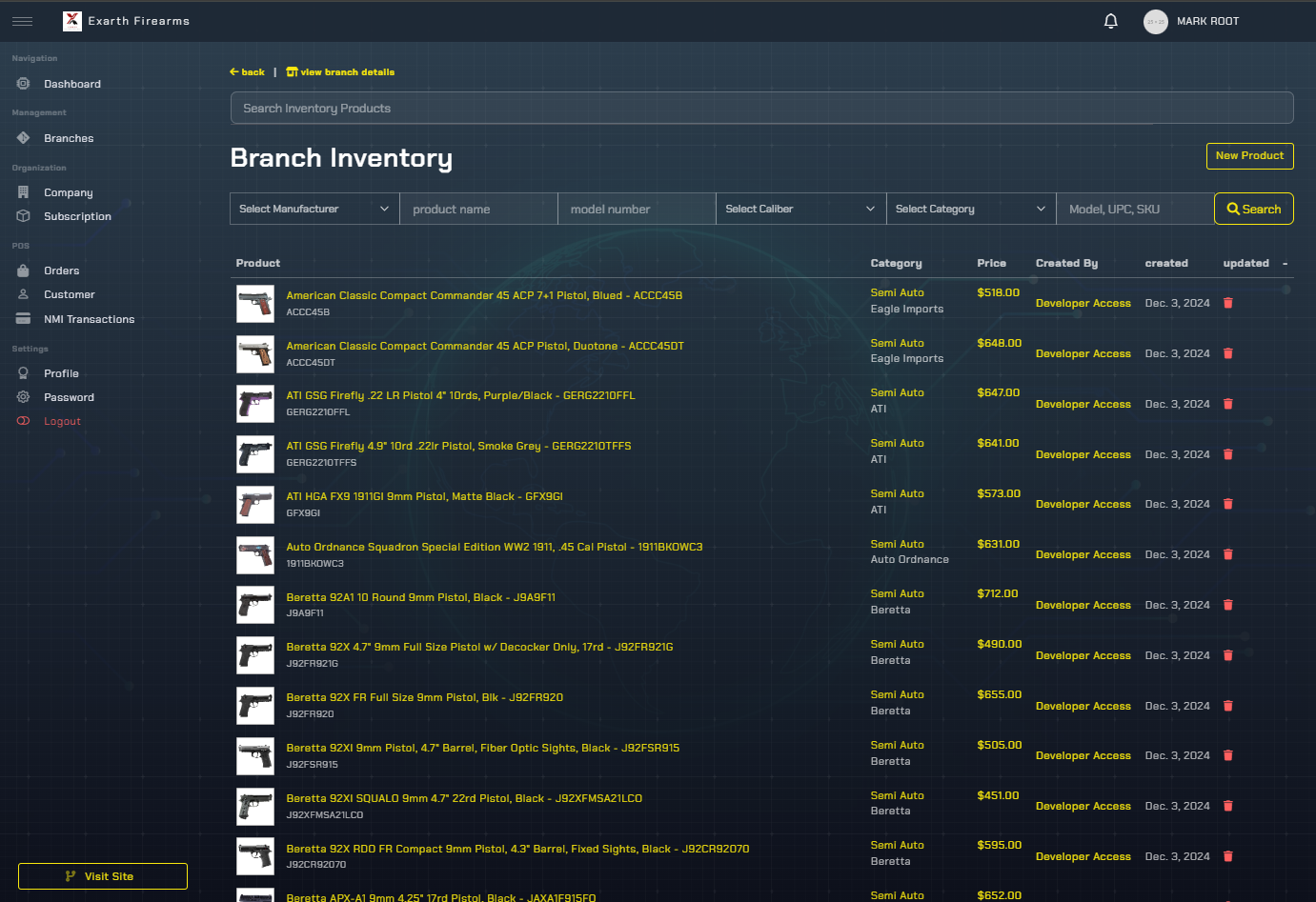The height and width of the screenshot is (902, 1316).
Task: Focus the Model, UPC, SKU field
Action: click(x=1135, y=209)
